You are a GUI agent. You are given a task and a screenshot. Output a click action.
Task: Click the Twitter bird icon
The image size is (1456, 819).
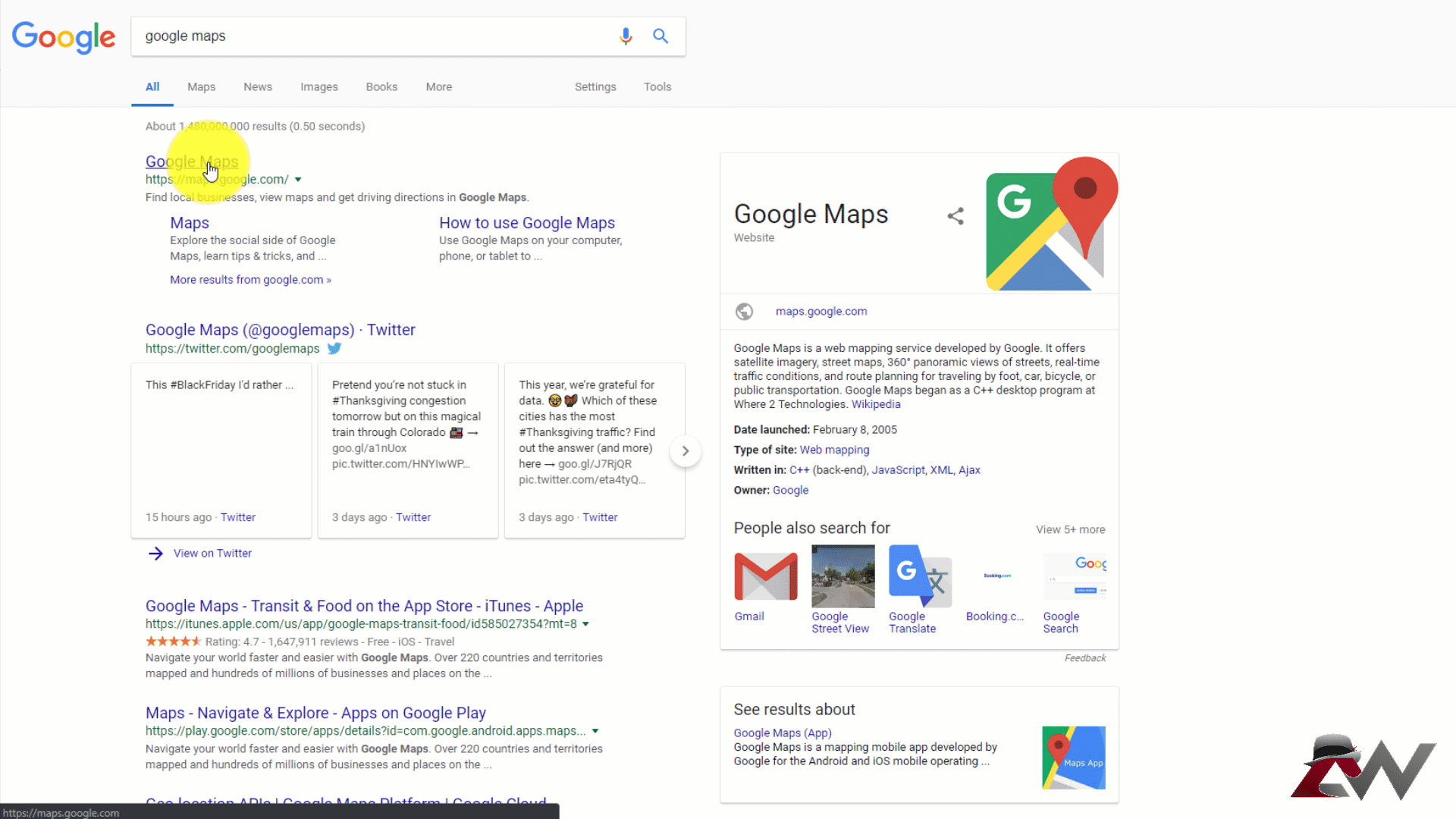pos(334,348)
